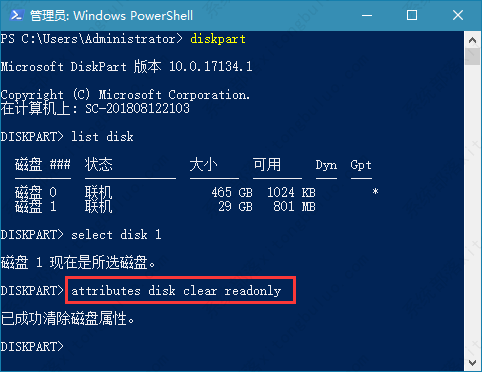Minimize the PowerShell window
The height and width of the screenshot is (372, 482).
coord(367,15)
